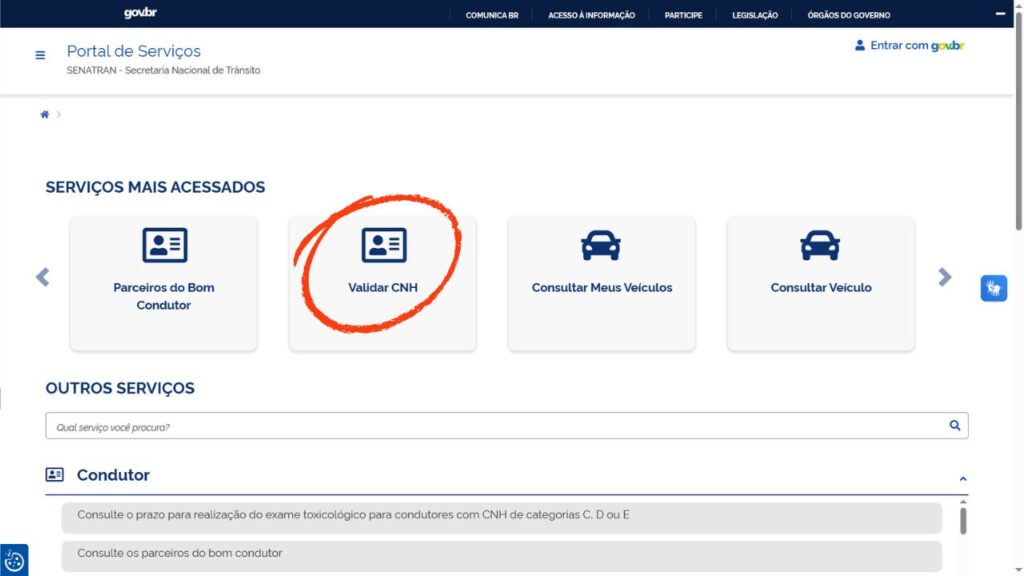Go to previous services carousel slide
1024x576 pixels.
(x=42, y=277)
